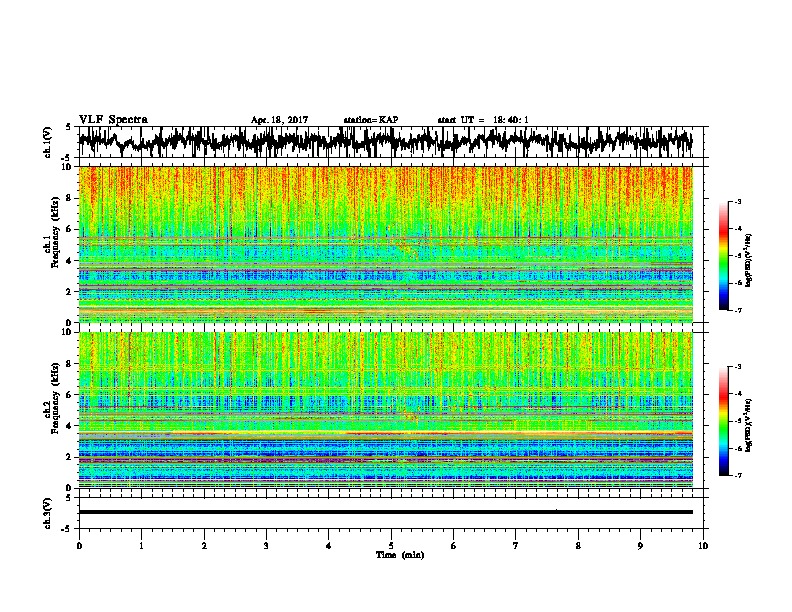
Task: Click inside the ch.2 spectrogram panel
Action: pyautogui.click(x=385, y=410)
